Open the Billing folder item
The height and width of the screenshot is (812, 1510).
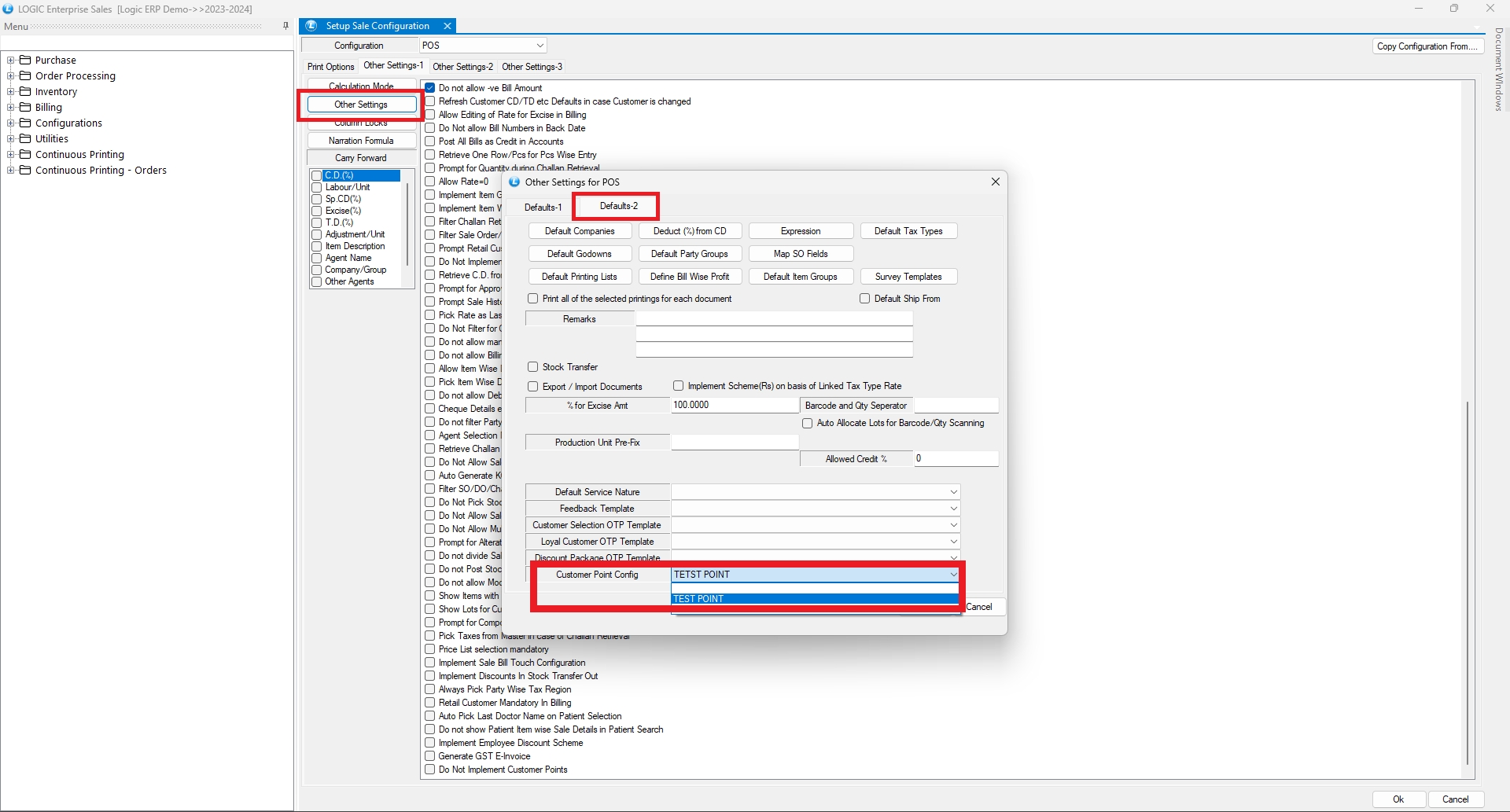point(48,107)
